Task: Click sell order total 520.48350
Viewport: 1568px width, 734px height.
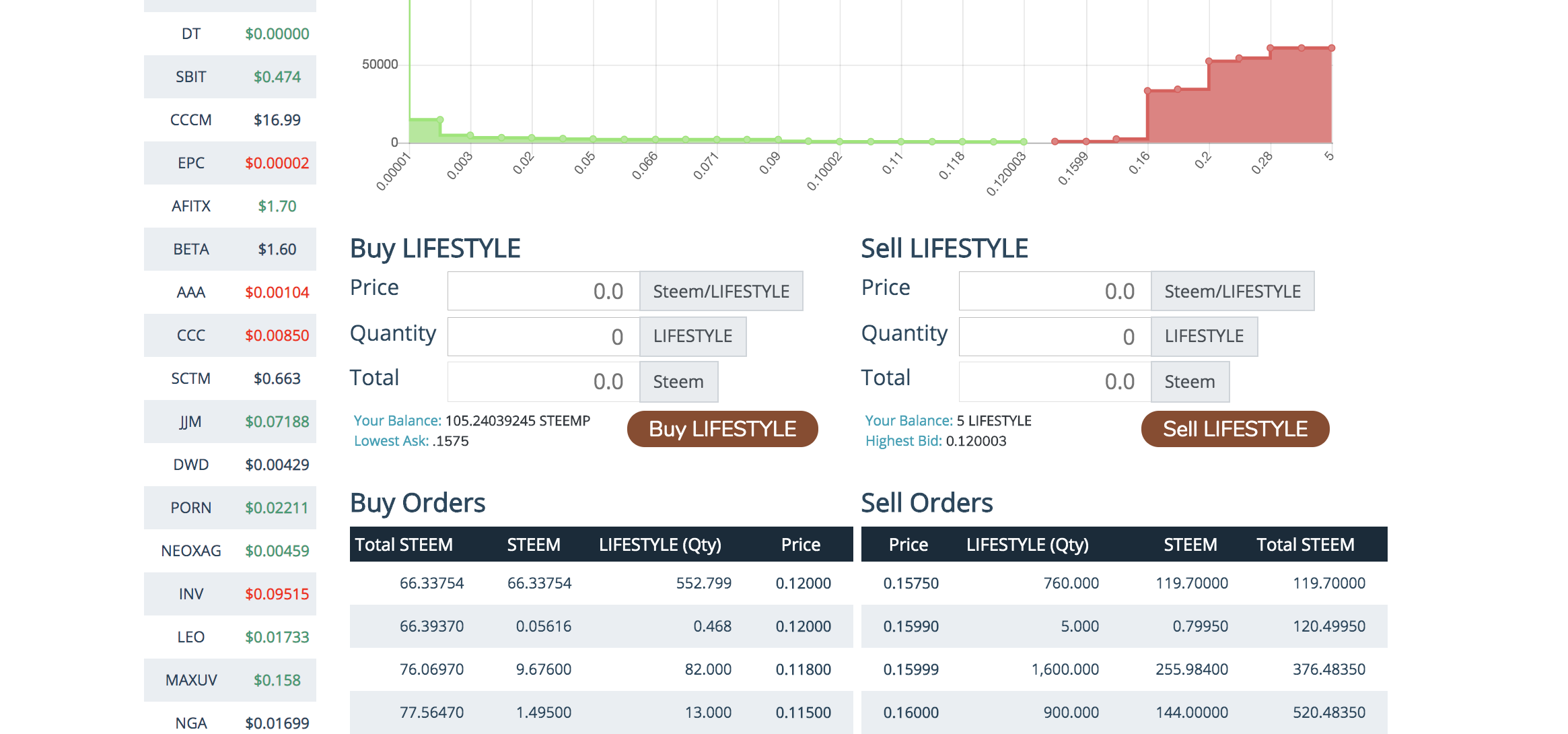Action: click(1329, 712)
